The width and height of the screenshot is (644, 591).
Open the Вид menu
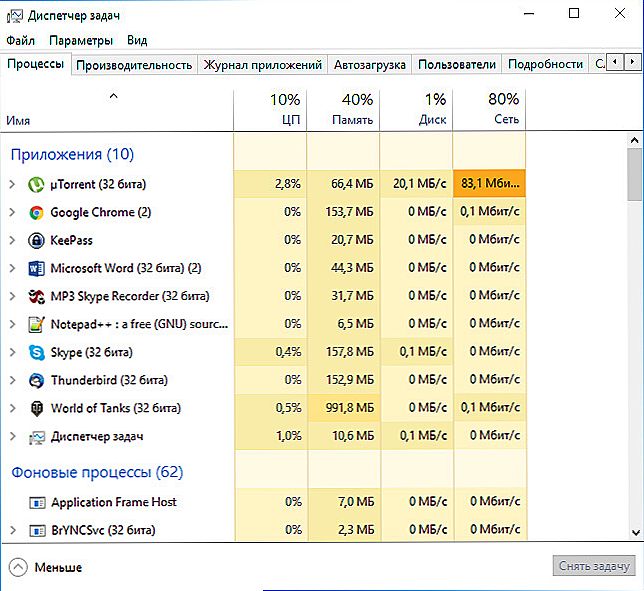click(x=137, y=41)
